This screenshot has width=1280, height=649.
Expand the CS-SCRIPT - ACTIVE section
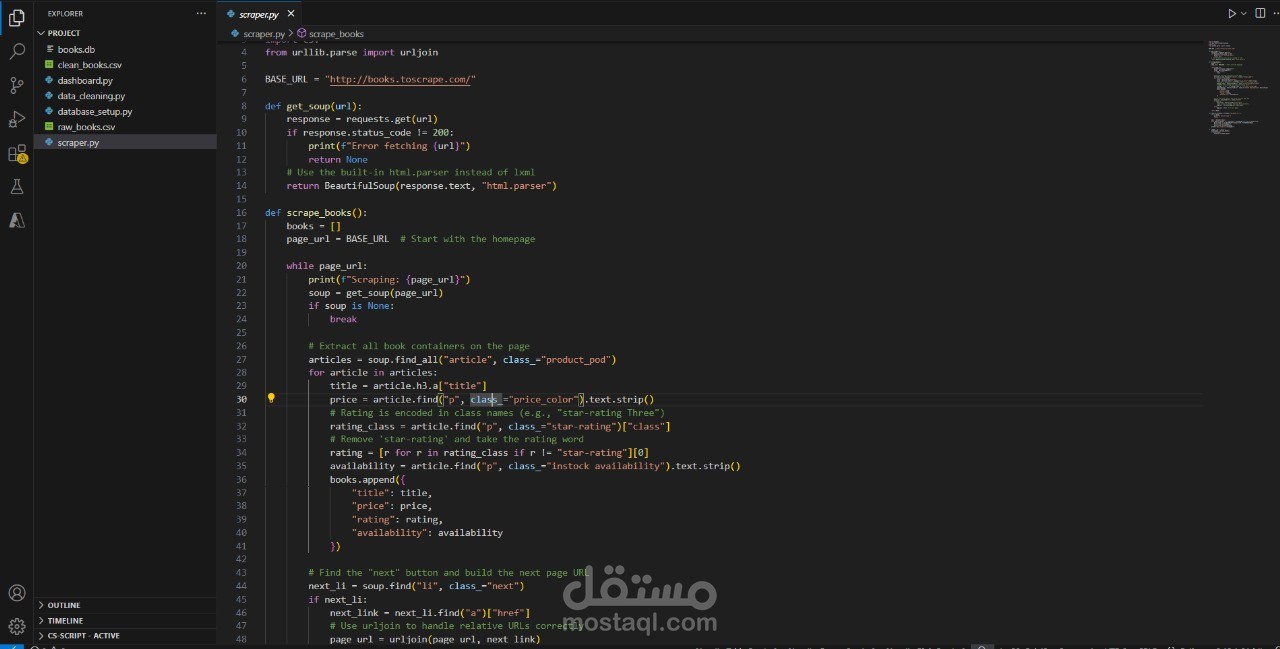point(125,635)
